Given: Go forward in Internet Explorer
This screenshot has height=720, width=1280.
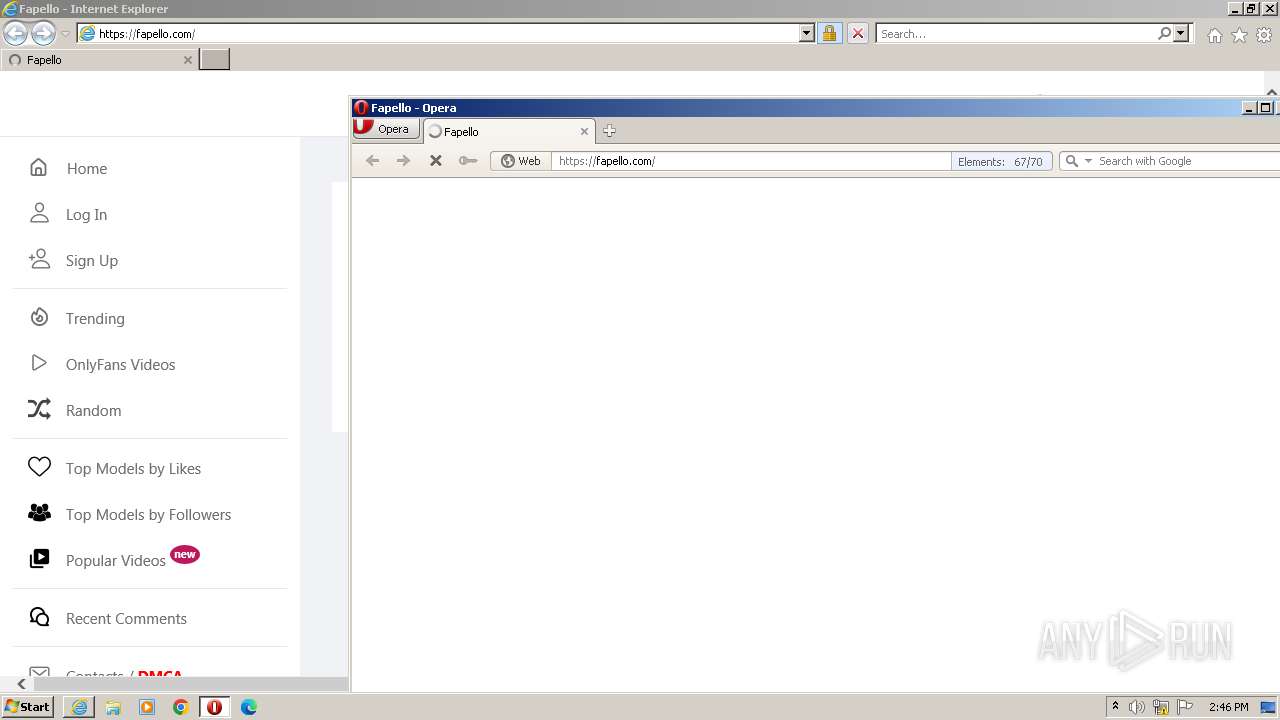Looking at the screenshot, I should 43,34.
